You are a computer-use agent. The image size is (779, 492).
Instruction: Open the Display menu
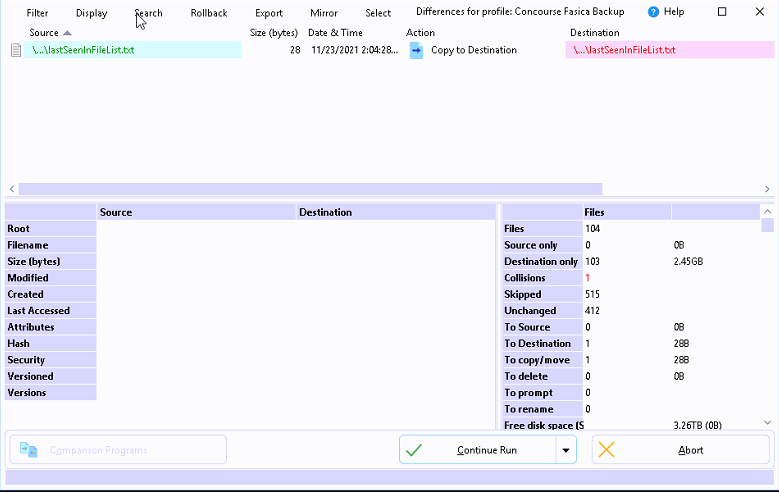point(91,13)
